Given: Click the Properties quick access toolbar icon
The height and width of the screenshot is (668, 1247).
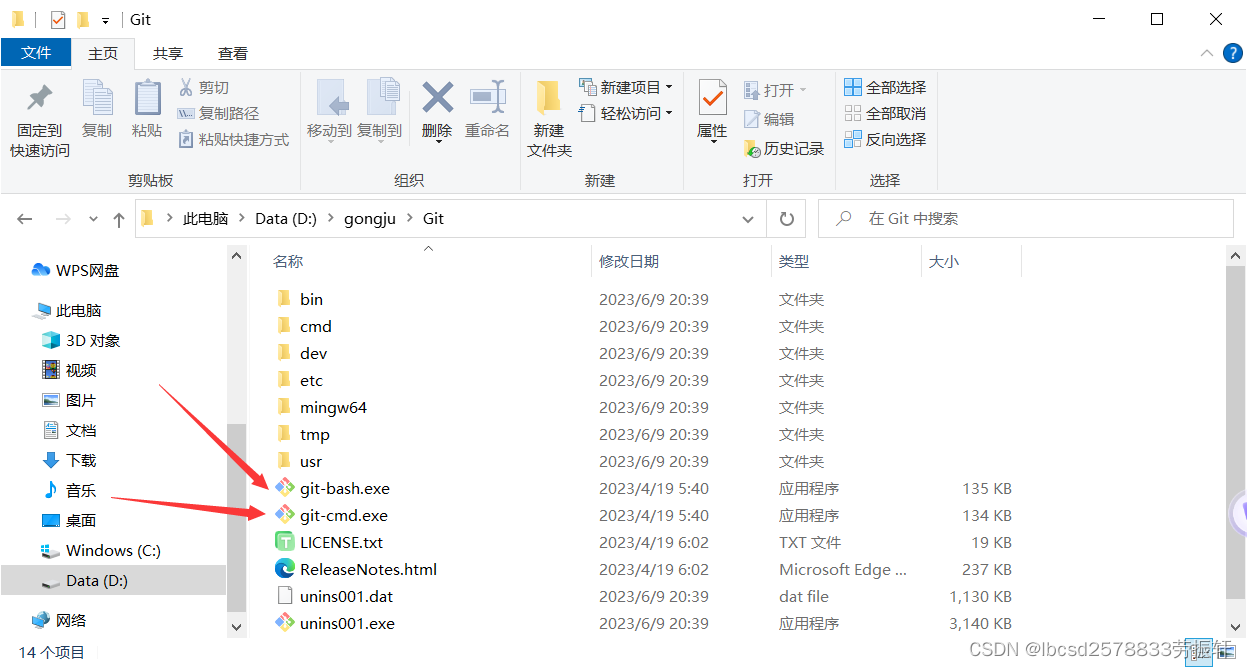Looking at the screenshot, I should point(58,19).
